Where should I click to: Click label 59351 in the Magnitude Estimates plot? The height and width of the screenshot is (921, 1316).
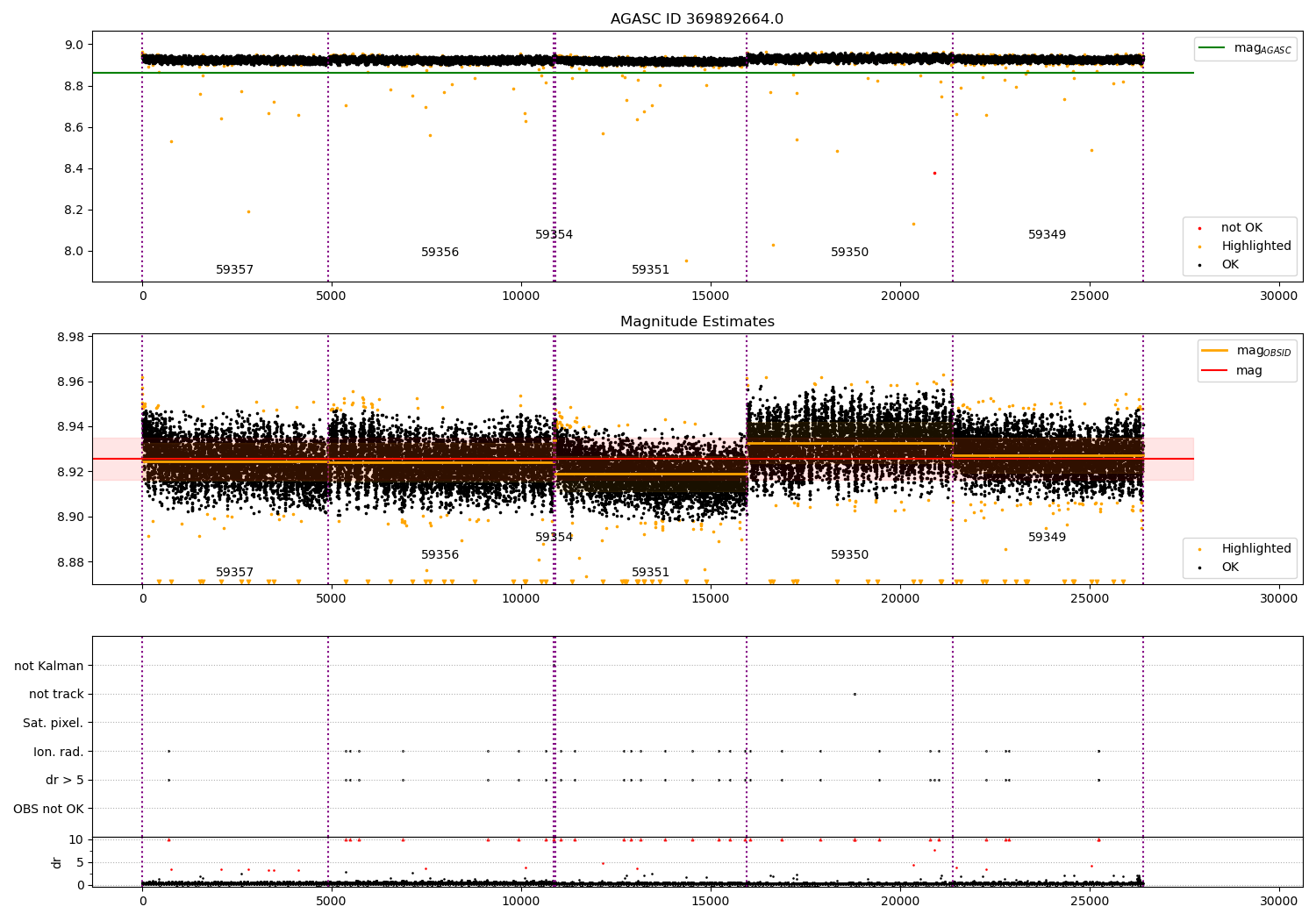coord(650,573)
